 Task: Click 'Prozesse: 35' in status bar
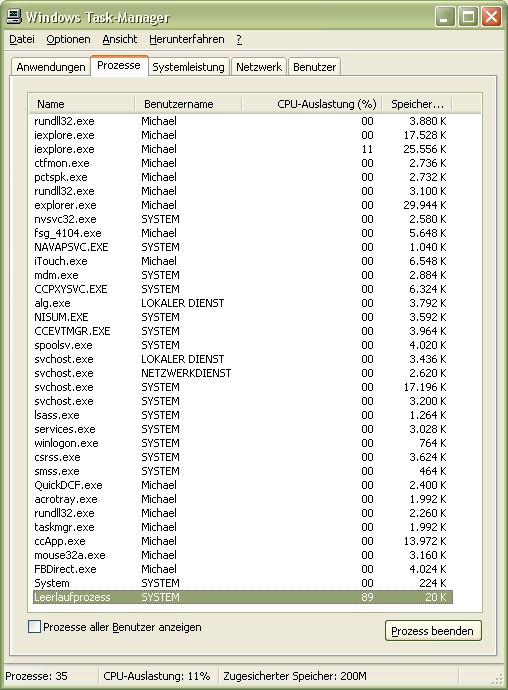(36, 675)
